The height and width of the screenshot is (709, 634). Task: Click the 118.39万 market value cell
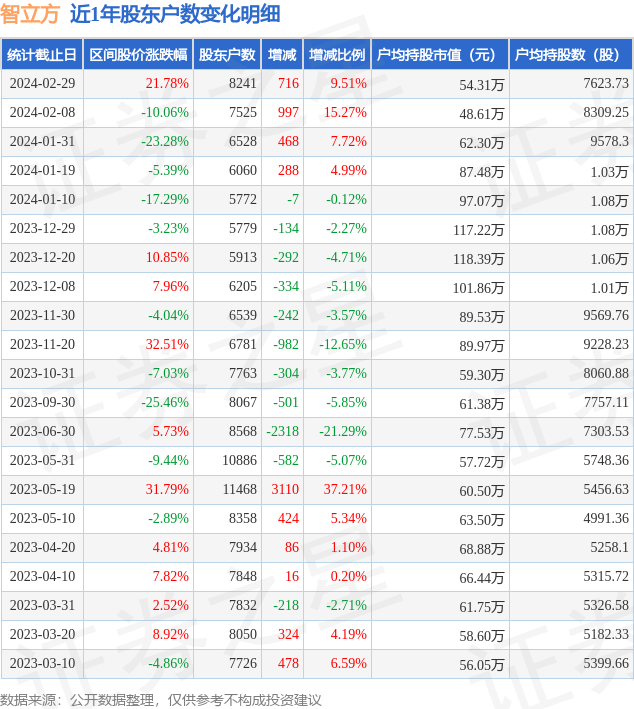point(478,258)
